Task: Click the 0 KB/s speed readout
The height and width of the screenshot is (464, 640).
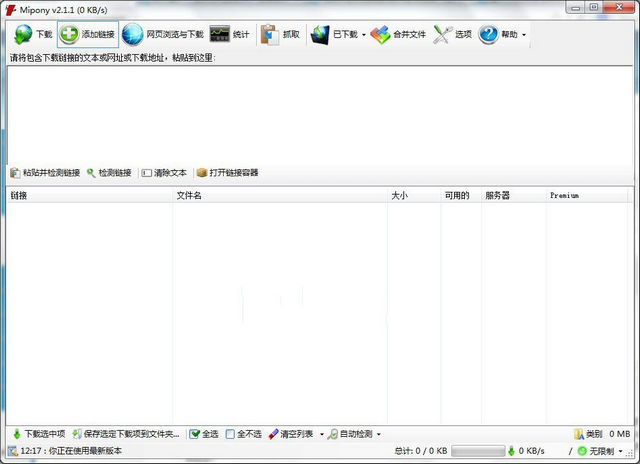Action: [x=531, y=451]
